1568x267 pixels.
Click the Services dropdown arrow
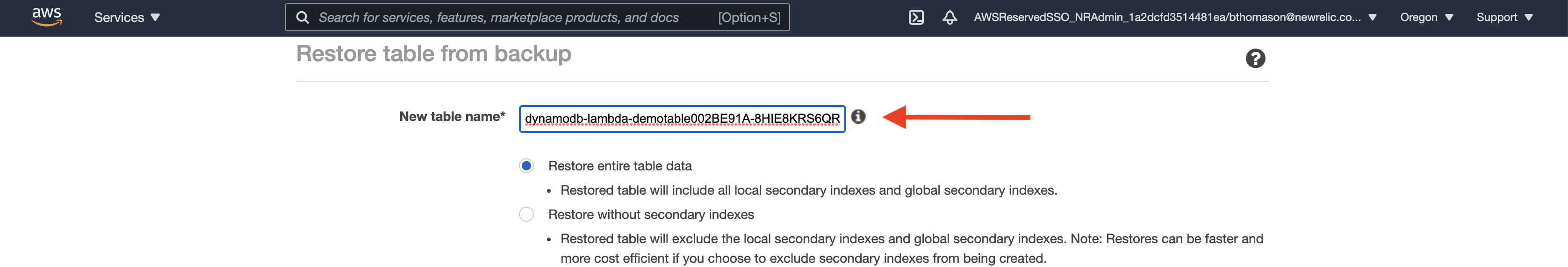155,18
